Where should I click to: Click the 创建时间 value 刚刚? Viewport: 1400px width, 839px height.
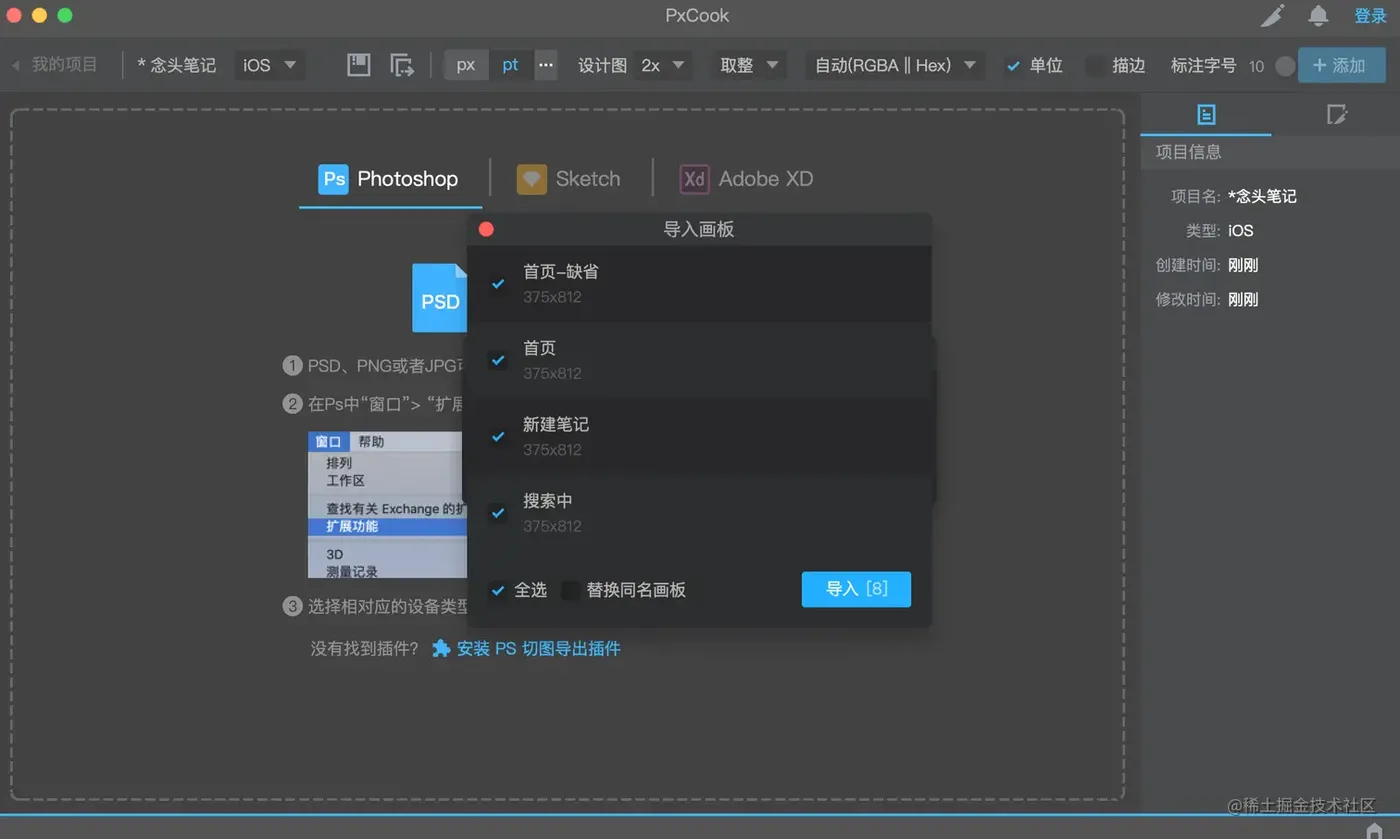[x=1243, y=265]
